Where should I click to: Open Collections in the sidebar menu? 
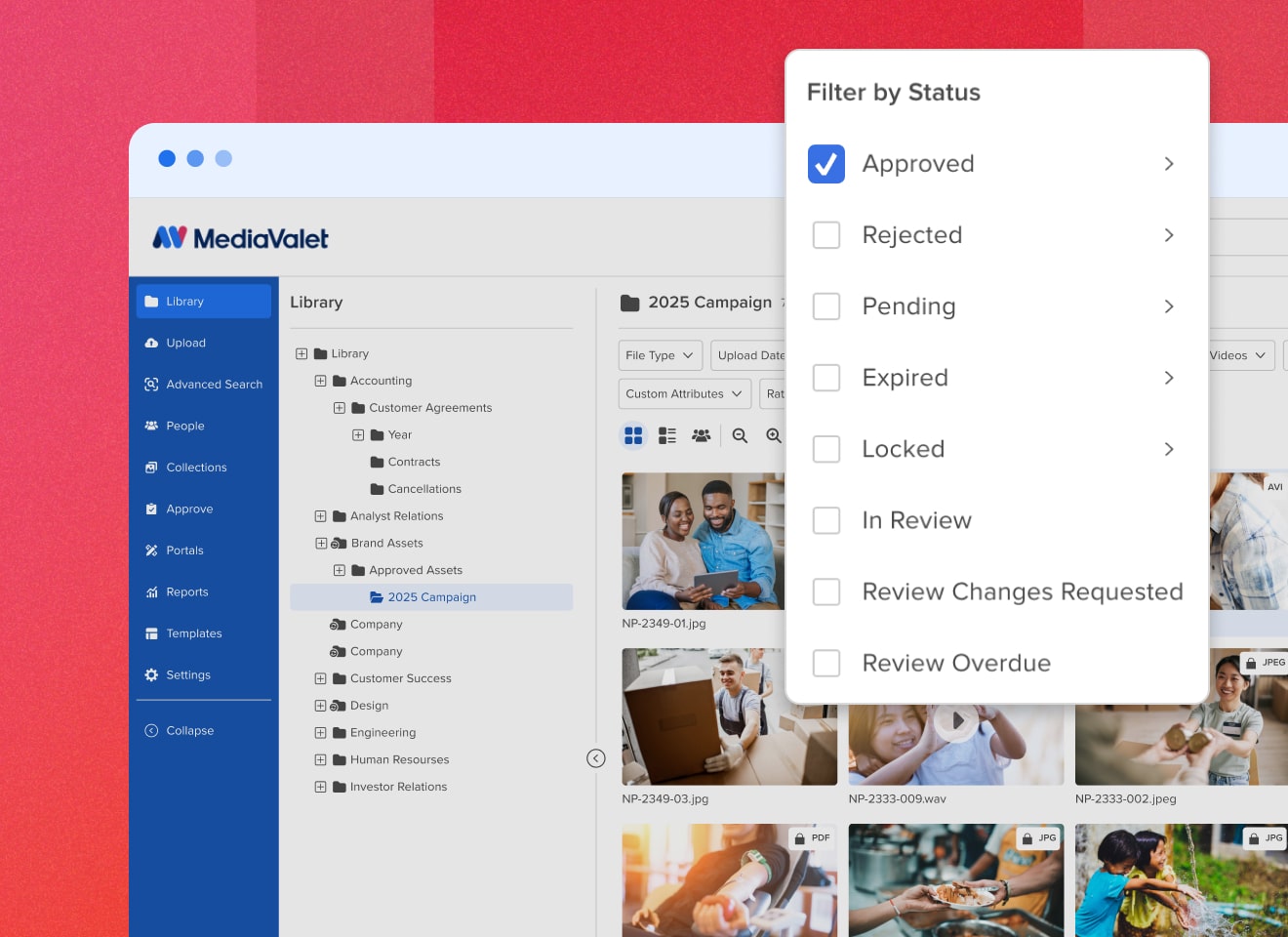(x=196, y=468)
